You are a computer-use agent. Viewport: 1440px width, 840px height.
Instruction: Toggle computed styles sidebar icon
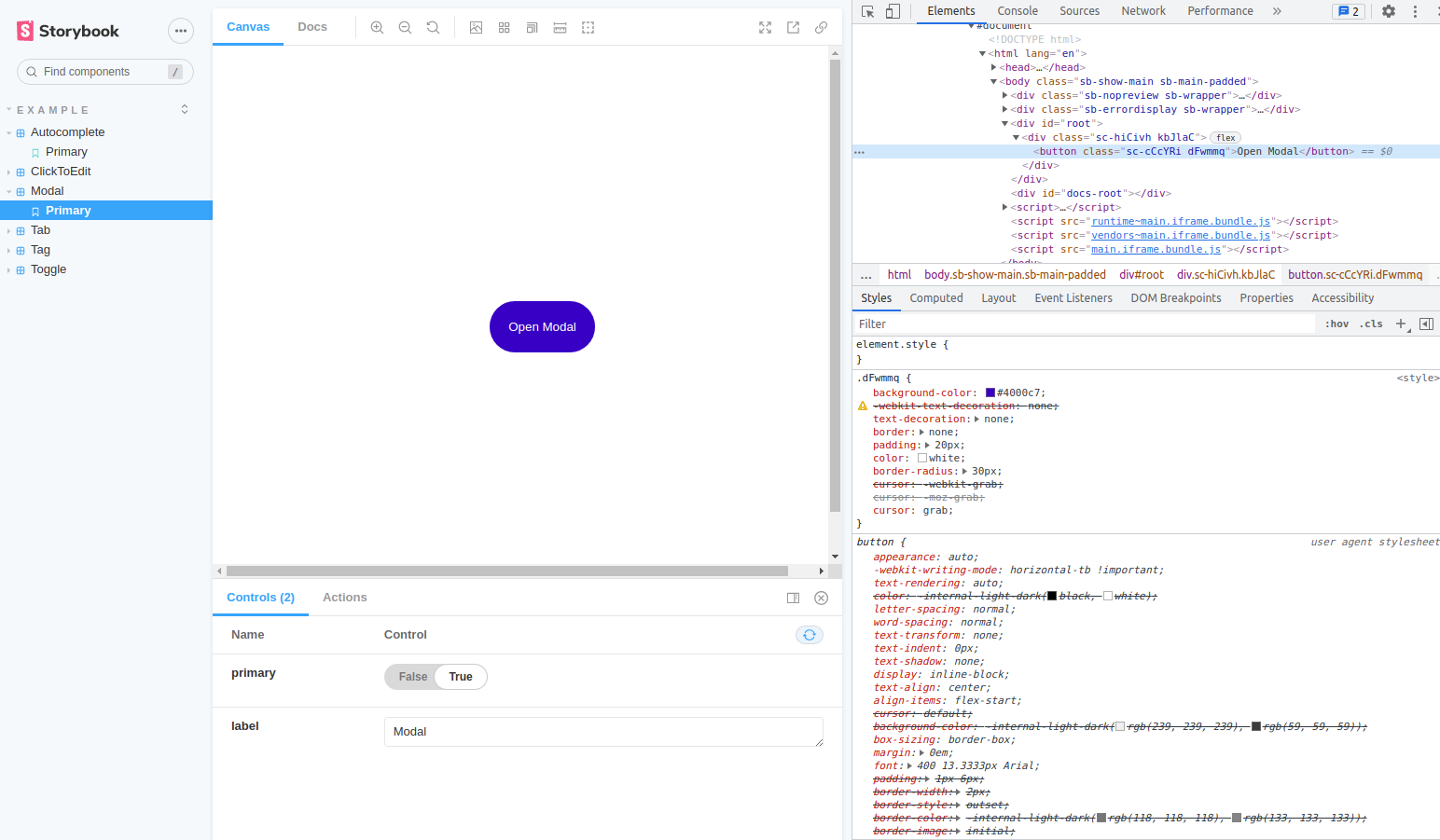tap(1426, 324)
